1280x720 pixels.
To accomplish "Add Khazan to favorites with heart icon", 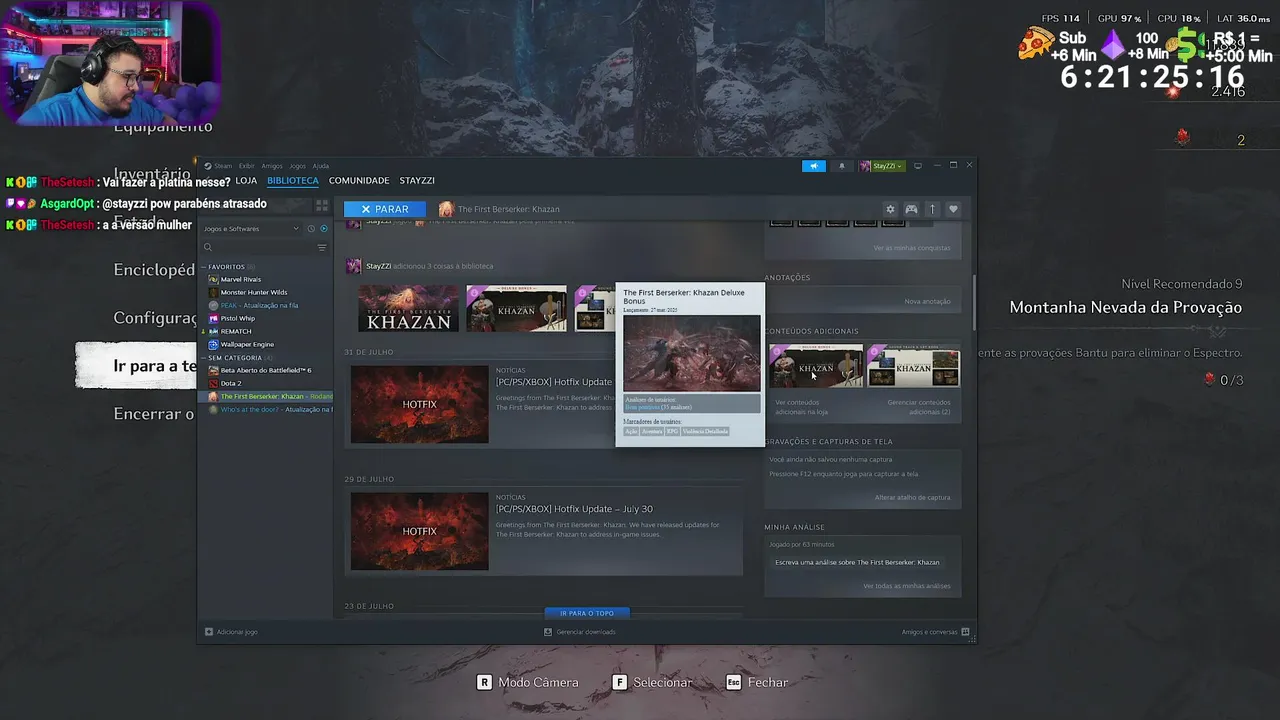I will pos(953,209).
